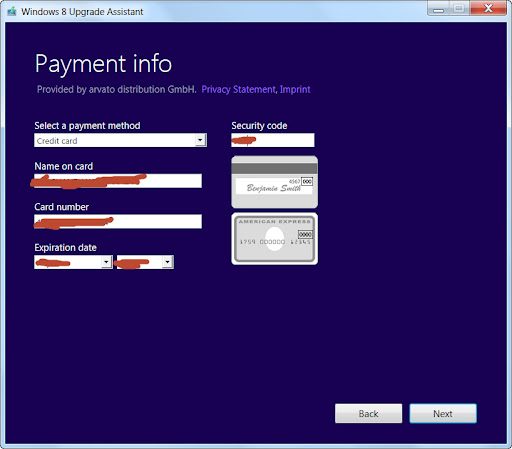
Task: Expand the expiration month dropdown
Action: (x=106, y=262)
